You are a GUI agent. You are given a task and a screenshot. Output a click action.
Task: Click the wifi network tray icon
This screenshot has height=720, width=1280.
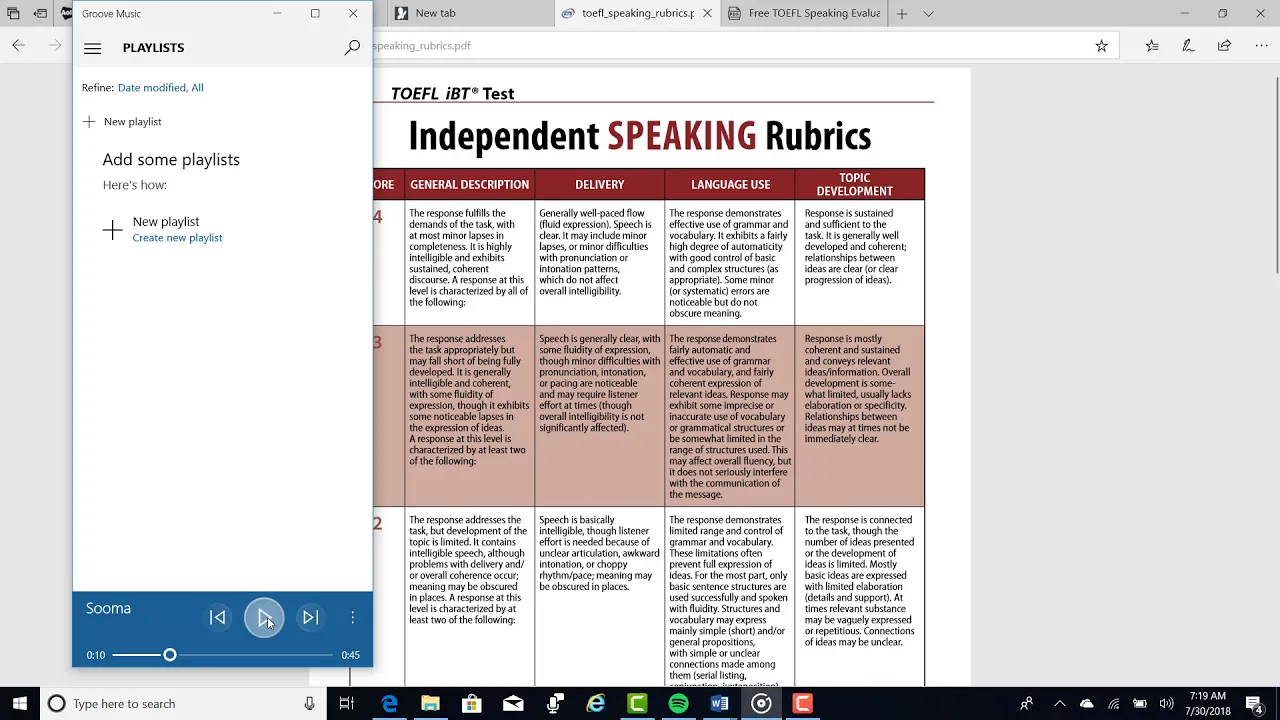pyautogui.click(x=1113, y=704)
